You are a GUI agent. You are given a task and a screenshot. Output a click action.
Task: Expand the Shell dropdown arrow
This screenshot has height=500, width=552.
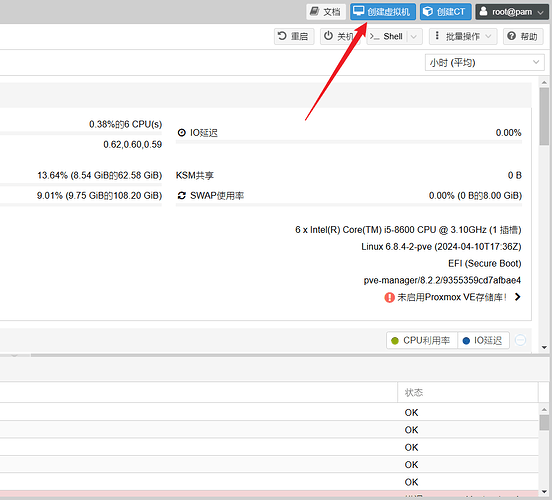click(414, 36)
